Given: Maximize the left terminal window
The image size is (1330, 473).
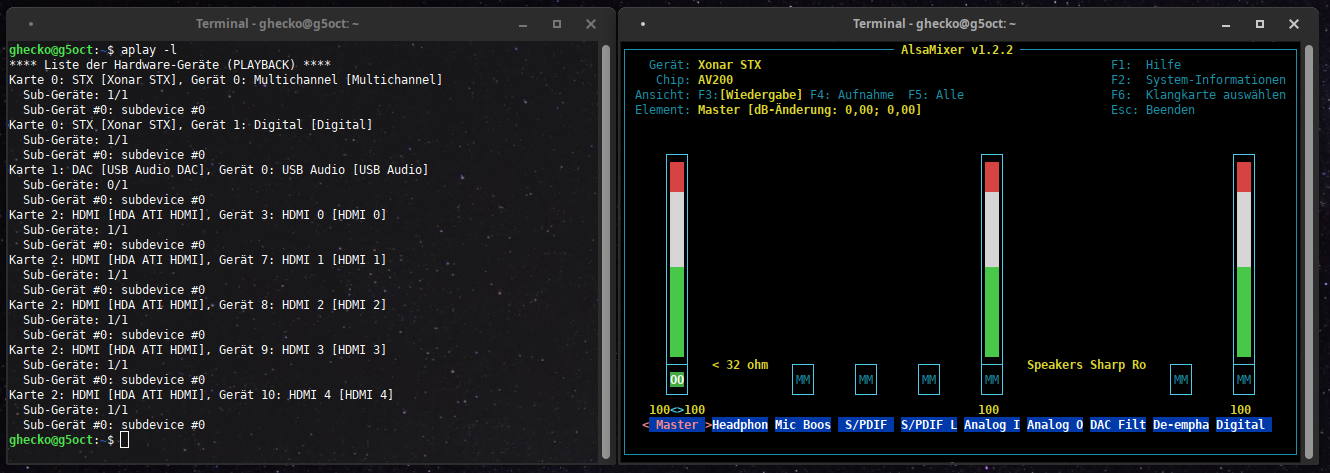Looking at the screenshot, I should coord(559,23).
